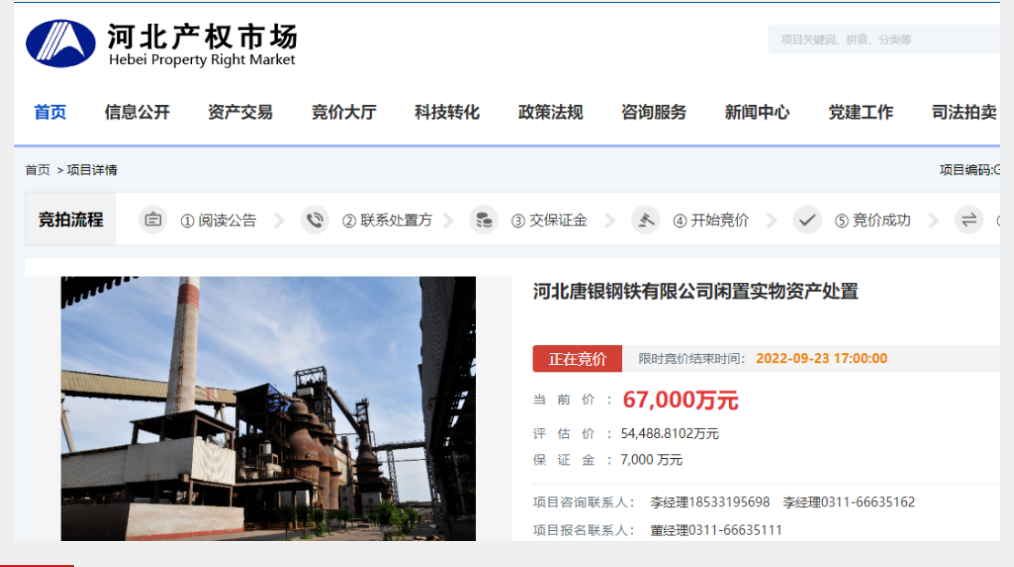Click step label ① 阅读公告
The height and width of the screenshot is (567, 1014).
pos(218,220)
